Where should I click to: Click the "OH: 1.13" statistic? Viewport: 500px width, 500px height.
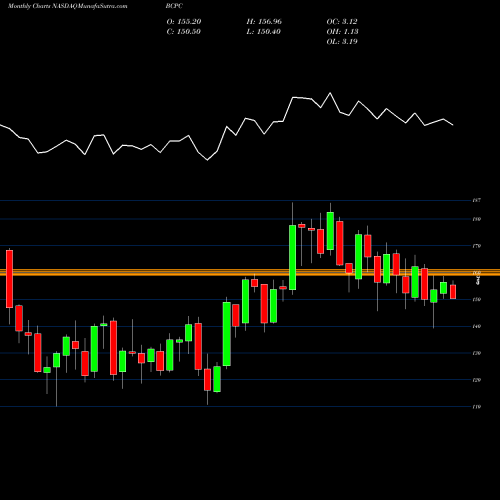coord(342,32)
